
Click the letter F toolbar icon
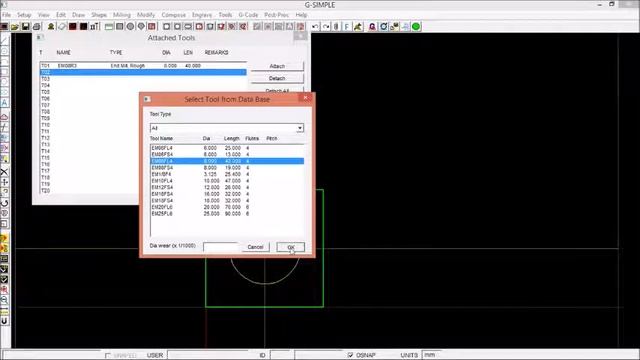click(x=347, y=27)
